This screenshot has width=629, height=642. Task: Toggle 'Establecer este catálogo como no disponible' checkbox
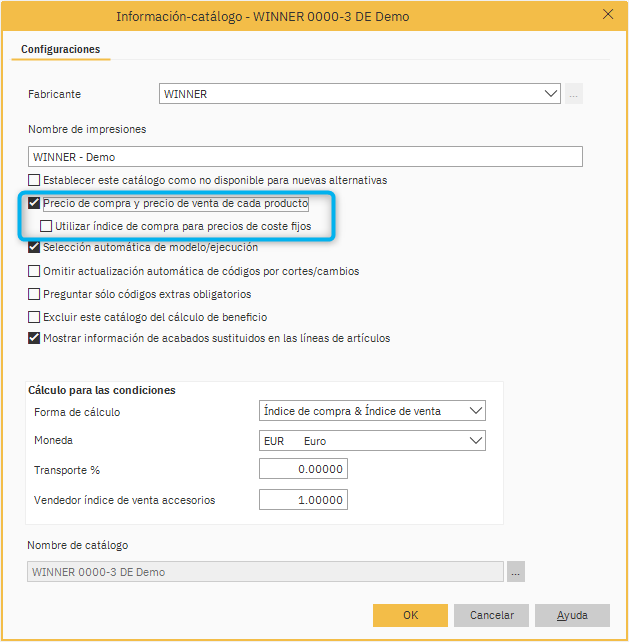[35, 181]
